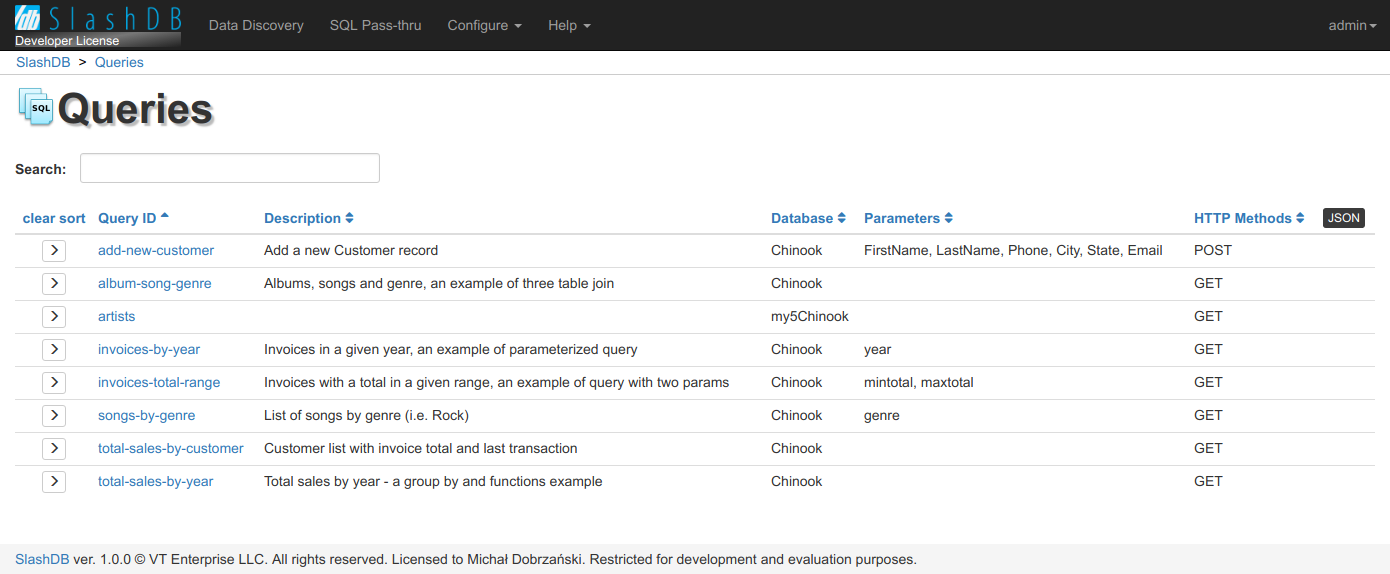Open the admin user dropdown
This screenshot has width=1390, height=574.
1351,25
